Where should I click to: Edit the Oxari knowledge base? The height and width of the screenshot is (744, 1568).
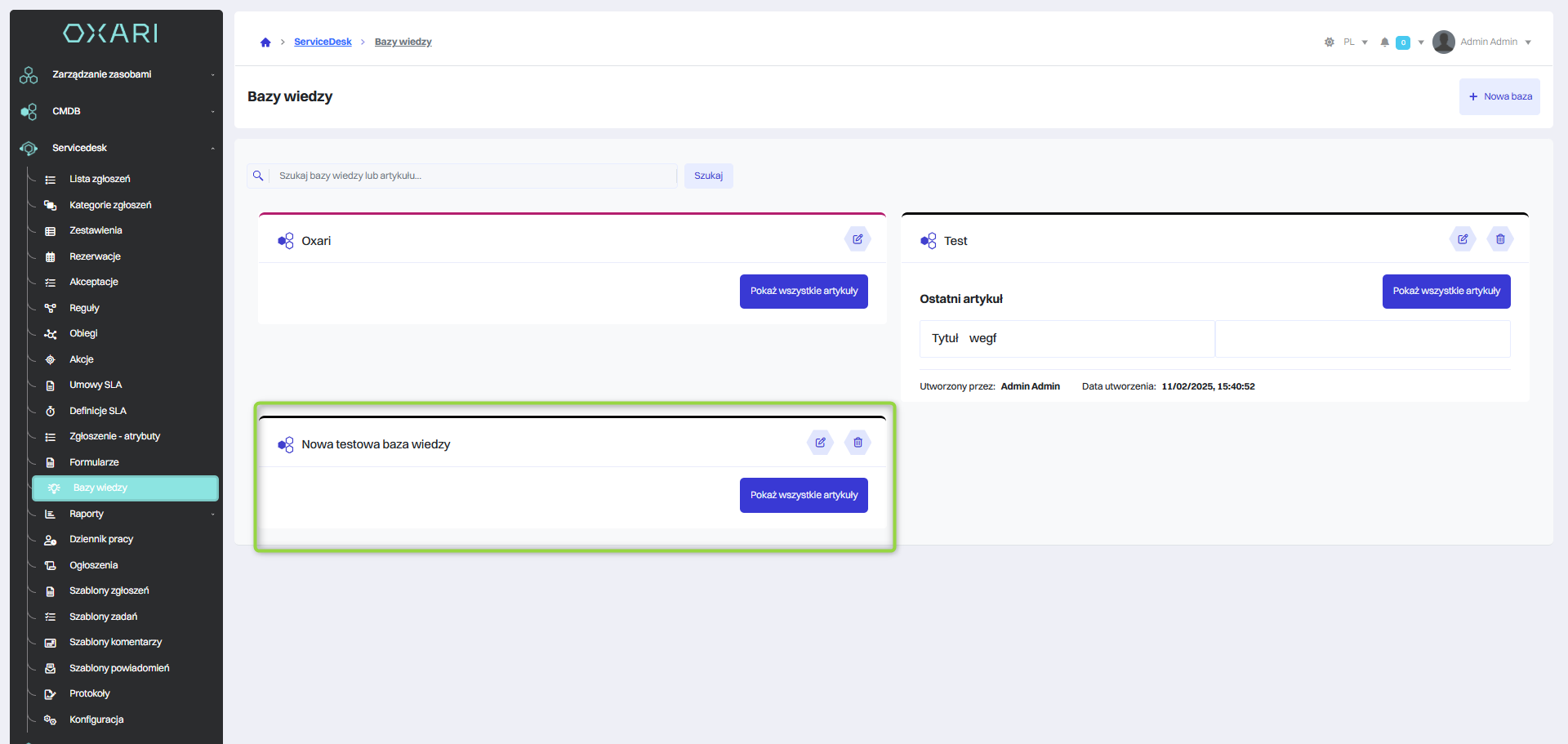click(857, 239)
